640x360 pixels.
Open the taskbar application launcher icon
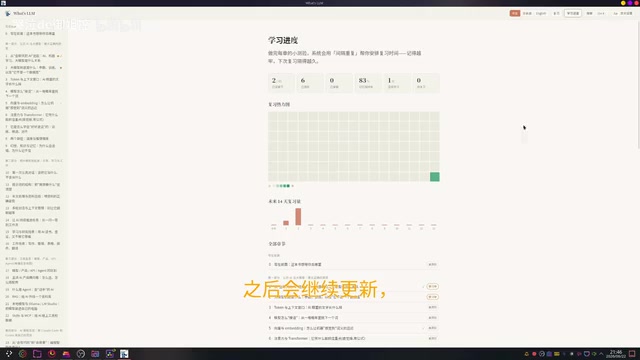click(9, 354)
